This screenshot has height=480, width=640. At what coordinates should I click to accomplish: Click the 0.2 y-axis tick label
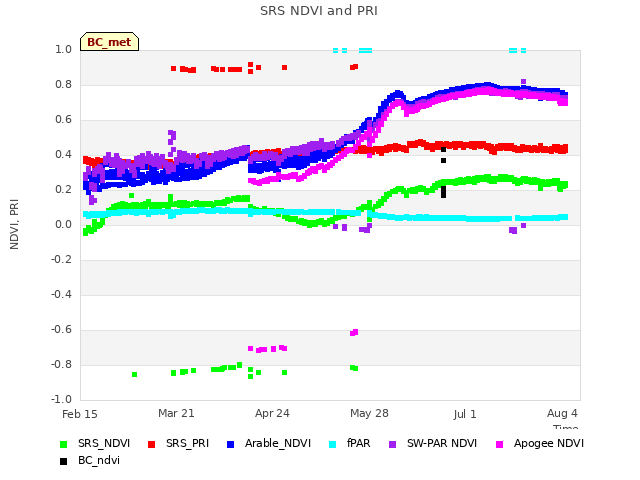click(63, 189)
